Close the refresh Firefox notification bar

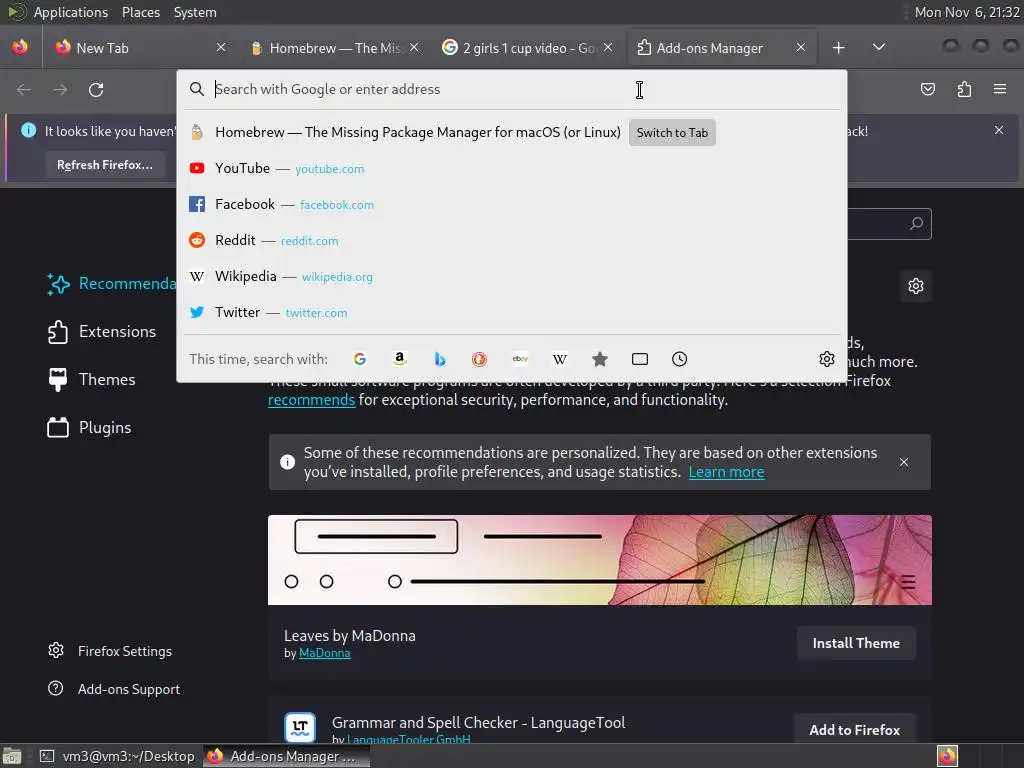click(999, 131)
